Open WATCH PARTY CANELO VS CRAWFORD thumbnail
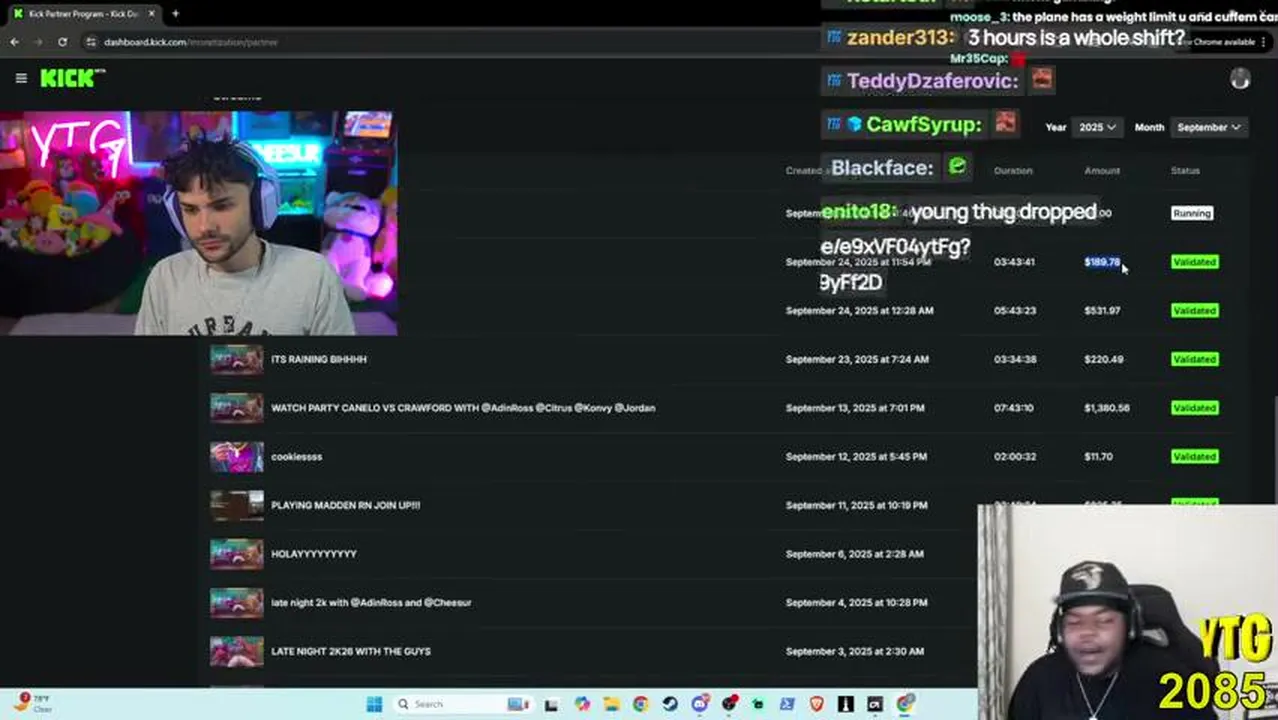This screenshot has height=720, width=1278. (237, 408)
